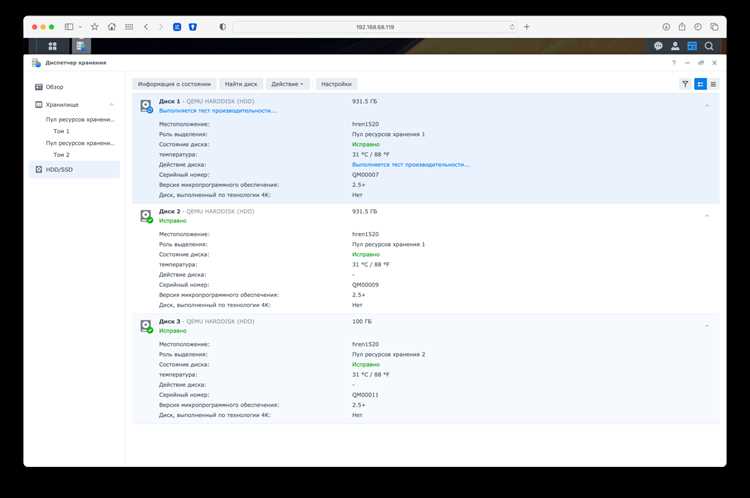Click Disk 2 serial number QM00009
The image size is (750, 498).
[365, 285]
